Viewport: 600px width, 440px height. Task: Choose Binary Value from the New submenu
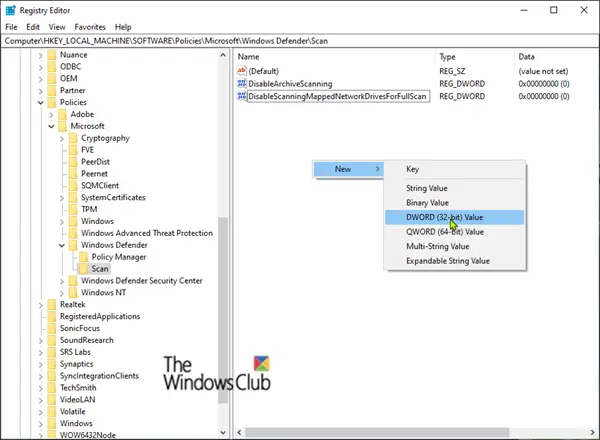coord(454,203)
